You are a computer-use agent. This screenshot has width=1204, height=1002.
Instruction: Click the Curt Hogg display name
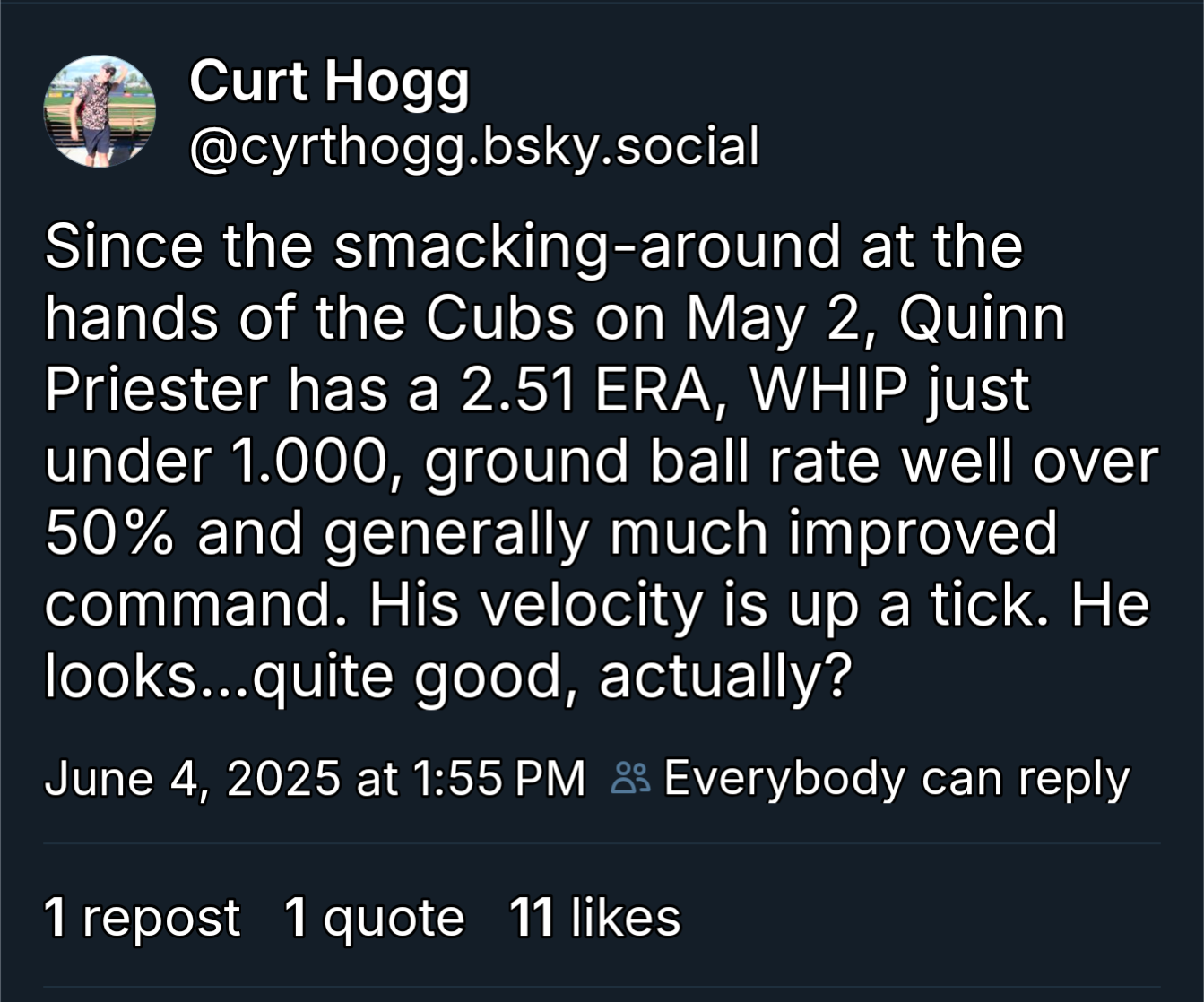pyautogui.click(x=329, y=82)
